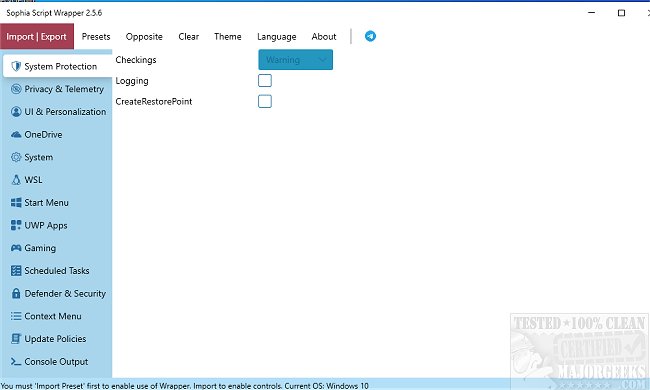The height and width of the screenshot is (390, 650).
Task: Click the Context Menu list icon
Action: click(16, 316)
